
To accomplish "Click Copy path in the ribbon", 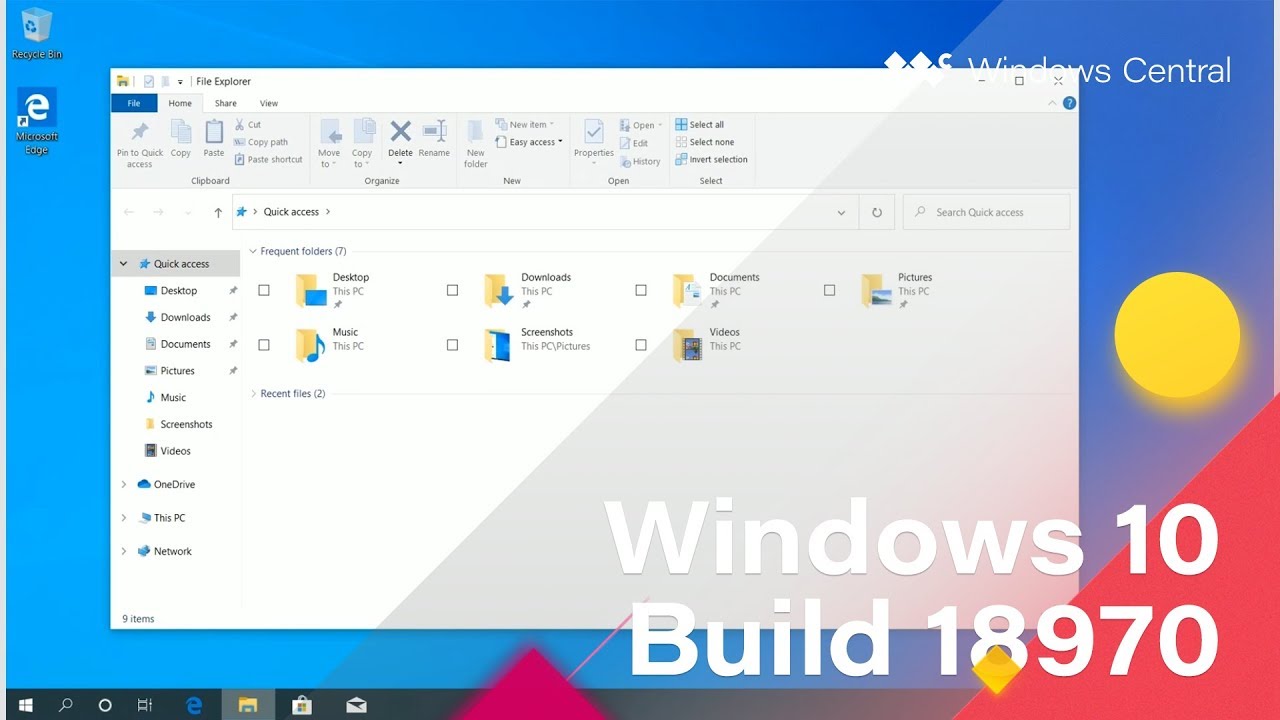I will pyautogui.click(x=261, y=142).
